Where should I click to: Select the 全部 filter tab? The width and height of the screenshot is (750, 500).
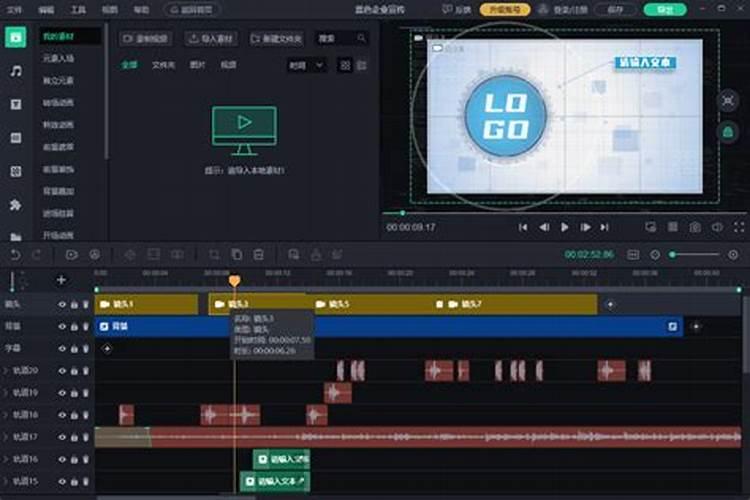point(129,65)
